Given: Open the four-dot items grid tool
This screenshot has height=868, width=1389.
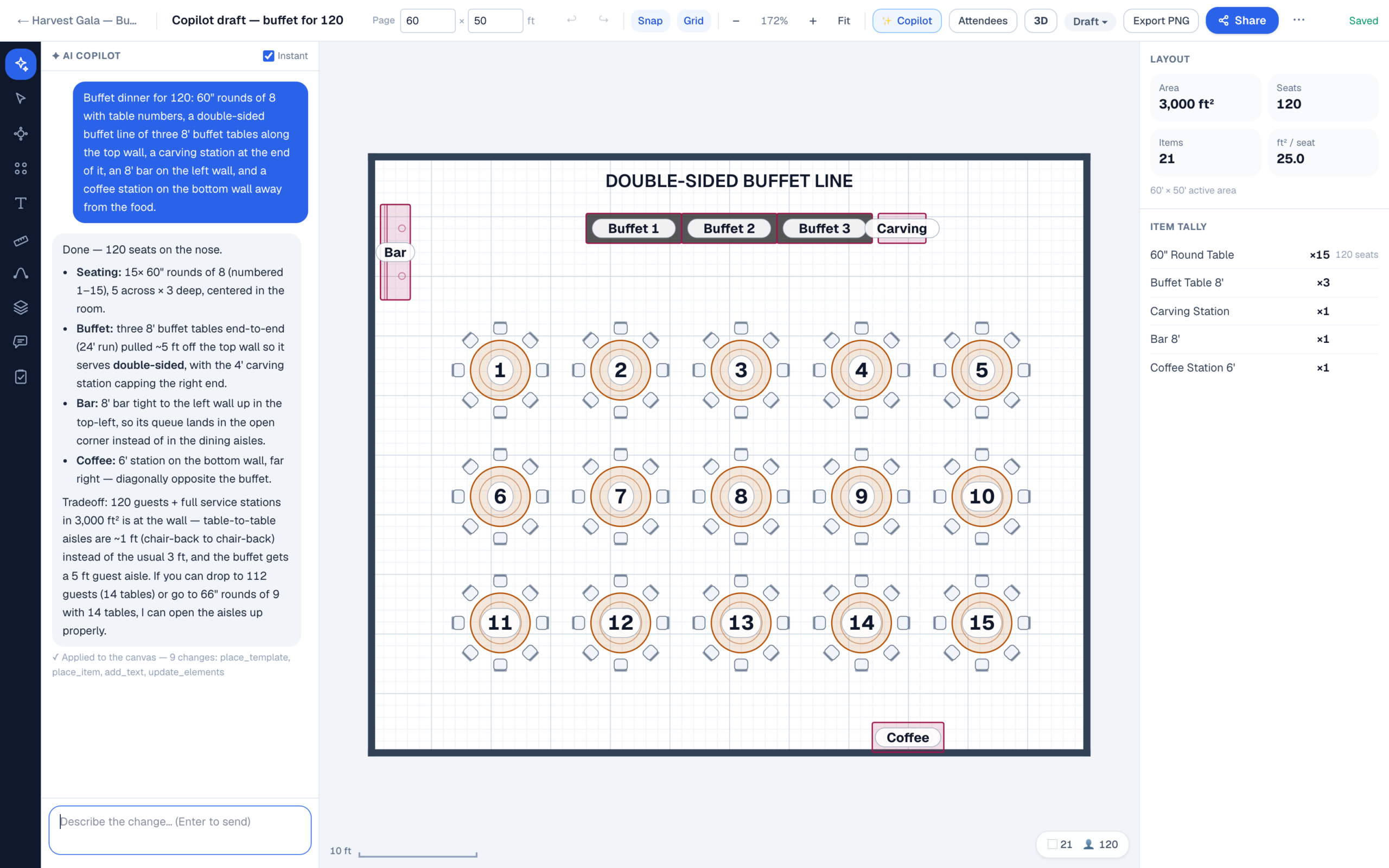Looking at the screenshot, I should click(x=21, y=168).
